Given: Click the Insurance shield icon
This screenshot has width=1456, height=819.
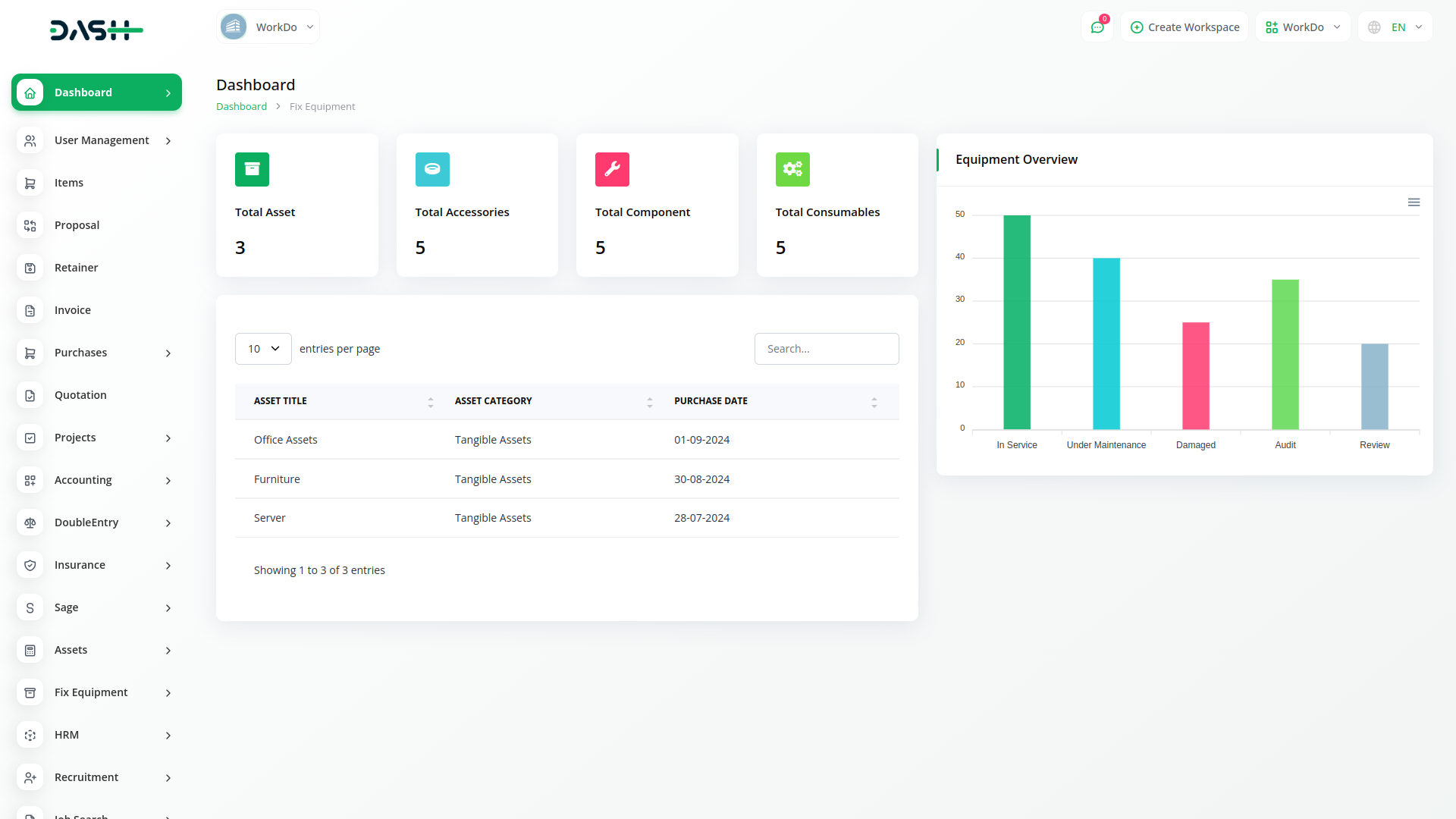Looking at the screenshot, I should pos(30,565).
